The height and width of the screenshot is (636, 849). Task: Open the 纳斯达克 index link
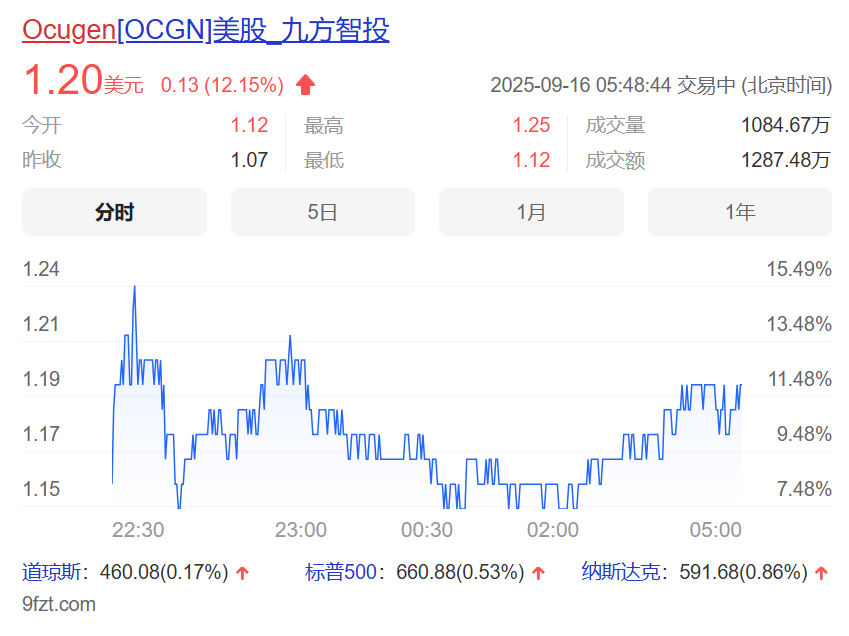(x=621, y=572)
